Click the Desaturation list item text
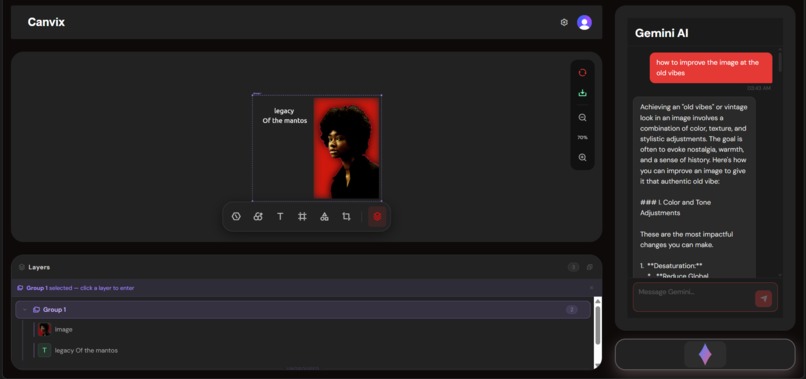 (x=674, y=265)
